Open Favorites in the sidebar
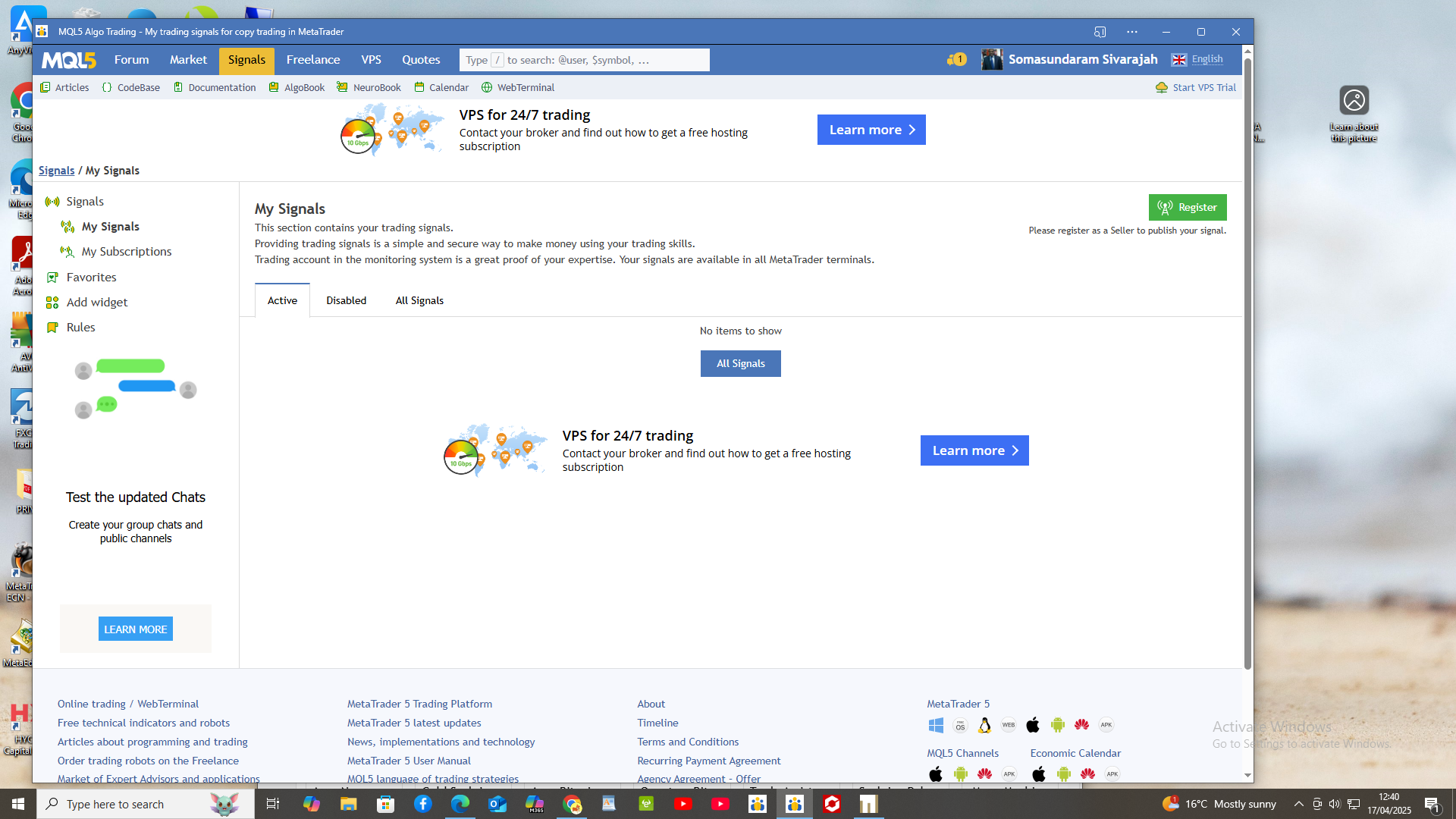The image size is (1456, 819). [x=81, y=278]
